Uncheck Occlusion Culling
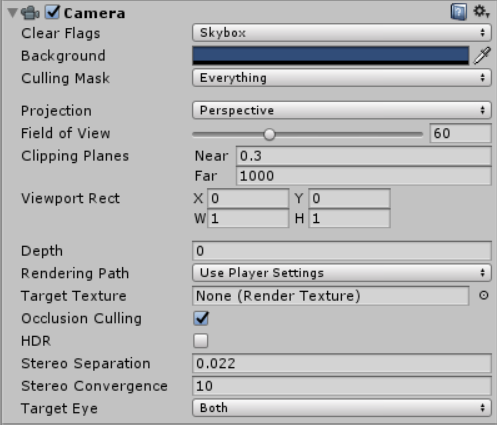The width and height of the screenshot is (497, 425). 201,318
